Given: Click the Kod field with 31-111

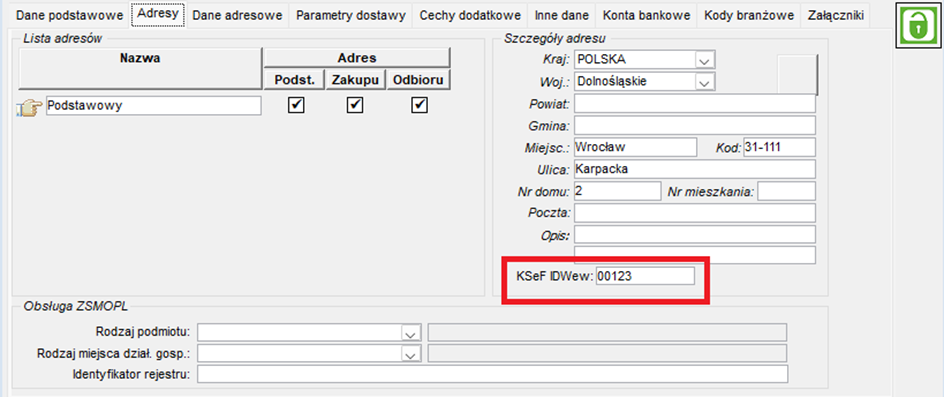Looking at the screenshot, I should tap(779, 147).
